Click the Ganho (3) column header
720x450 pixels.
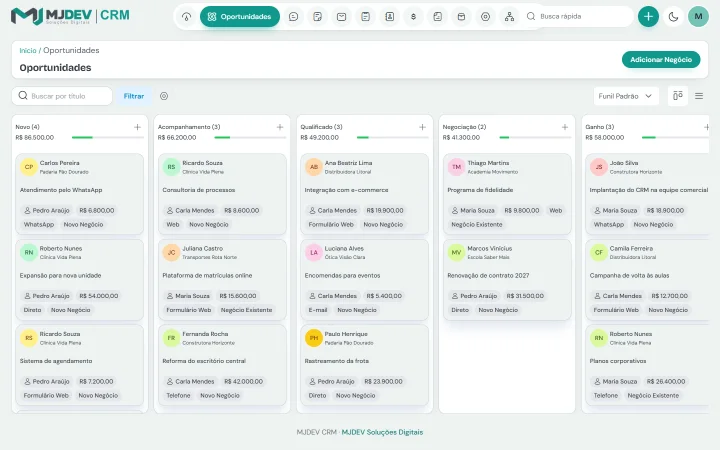tap(600, 127)
